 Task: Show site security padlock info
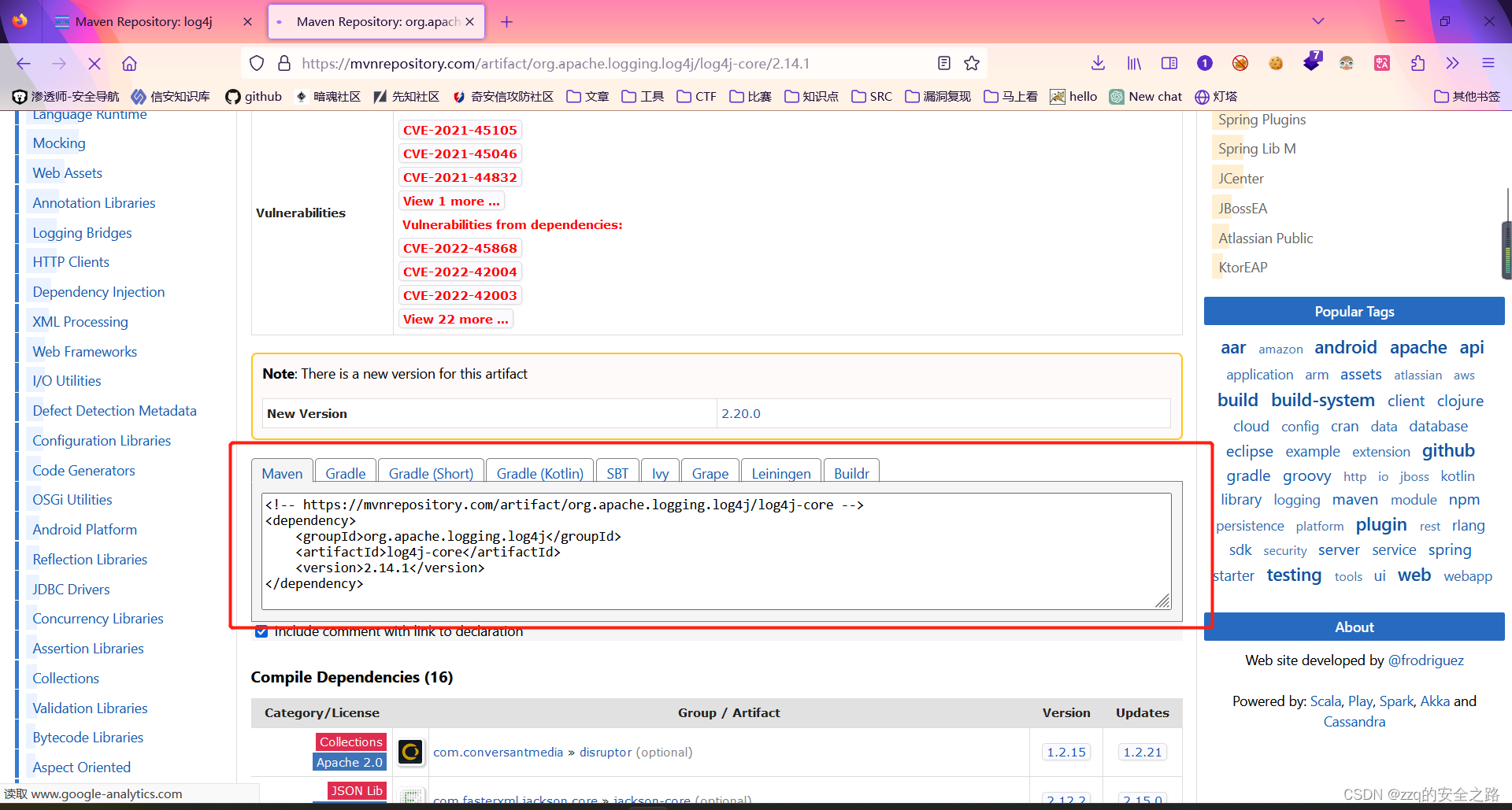284,63
